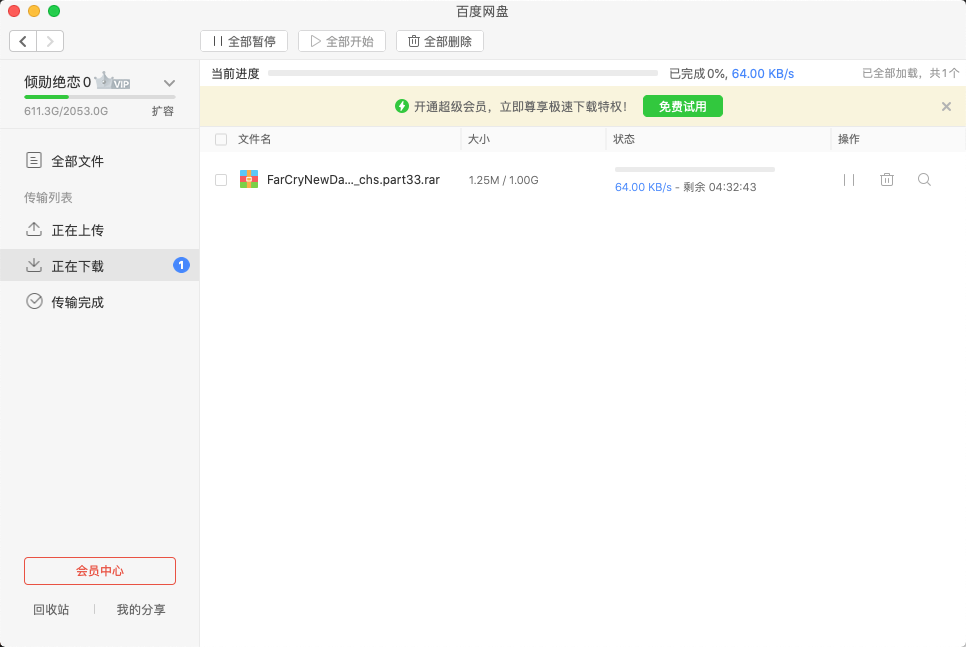Locate the part33.rar file with magnifier icon
Screen dimensions: 966x647
(x=924, y=179)
